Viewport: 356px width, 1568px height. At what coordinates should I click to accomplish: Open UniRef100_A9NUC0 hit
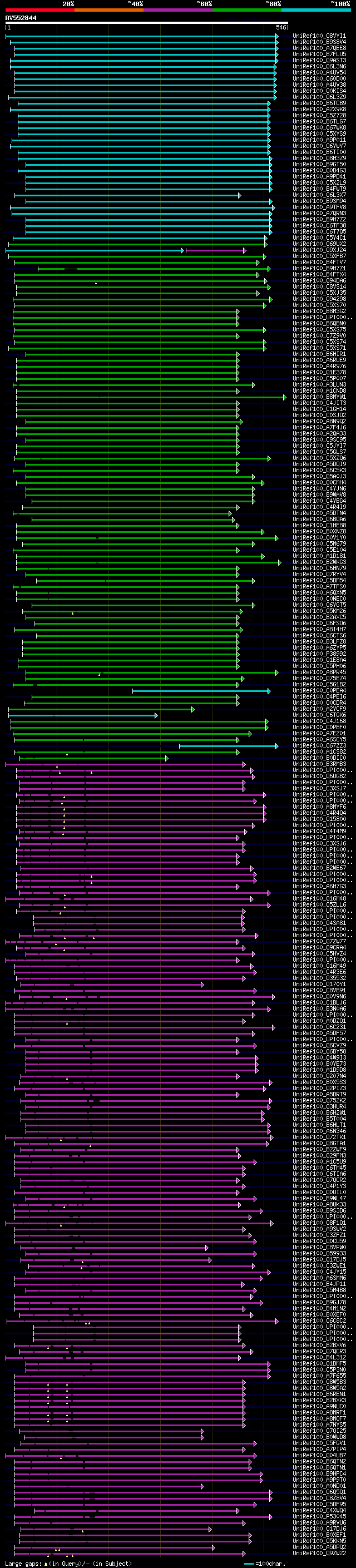point(319,1406)
